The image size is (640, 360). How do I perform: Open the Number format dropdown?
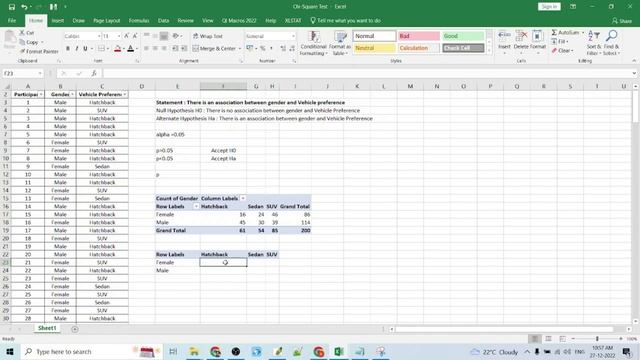[x=293, y=36]
